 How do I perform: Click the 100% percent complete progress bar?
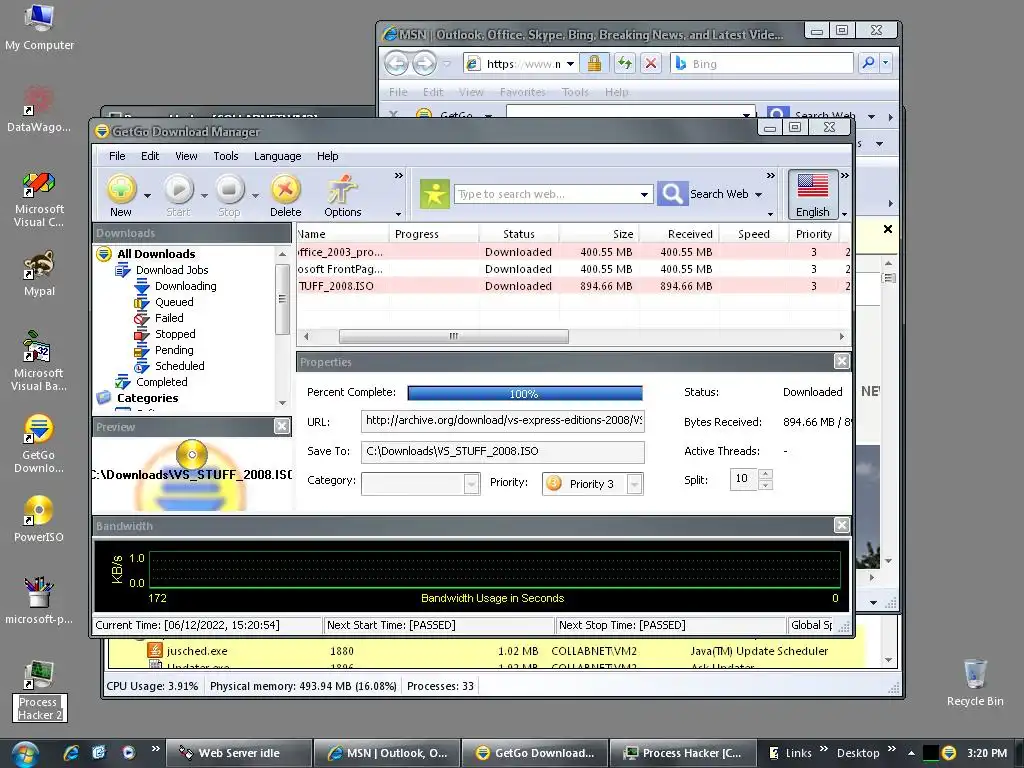point(524,393)
